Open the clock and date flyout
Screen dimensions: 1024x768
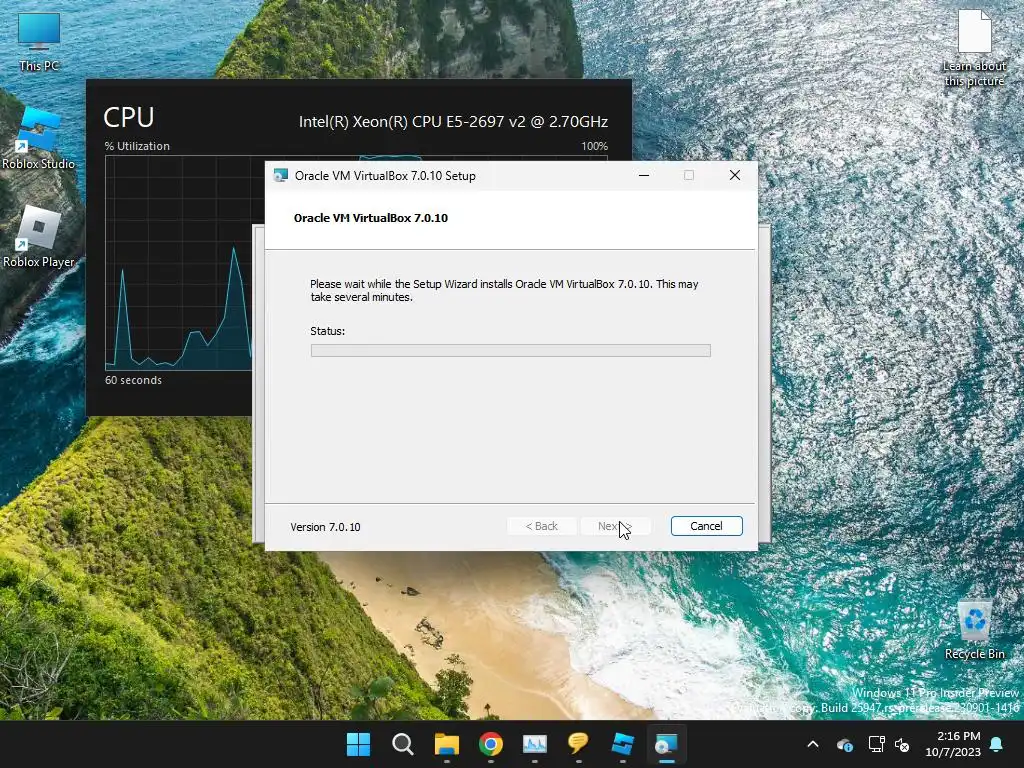tap(953, 744)
